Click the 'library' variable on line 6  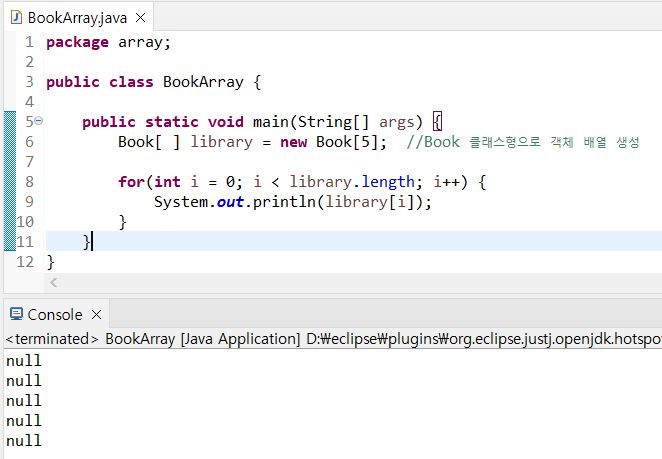pos(221,142)
